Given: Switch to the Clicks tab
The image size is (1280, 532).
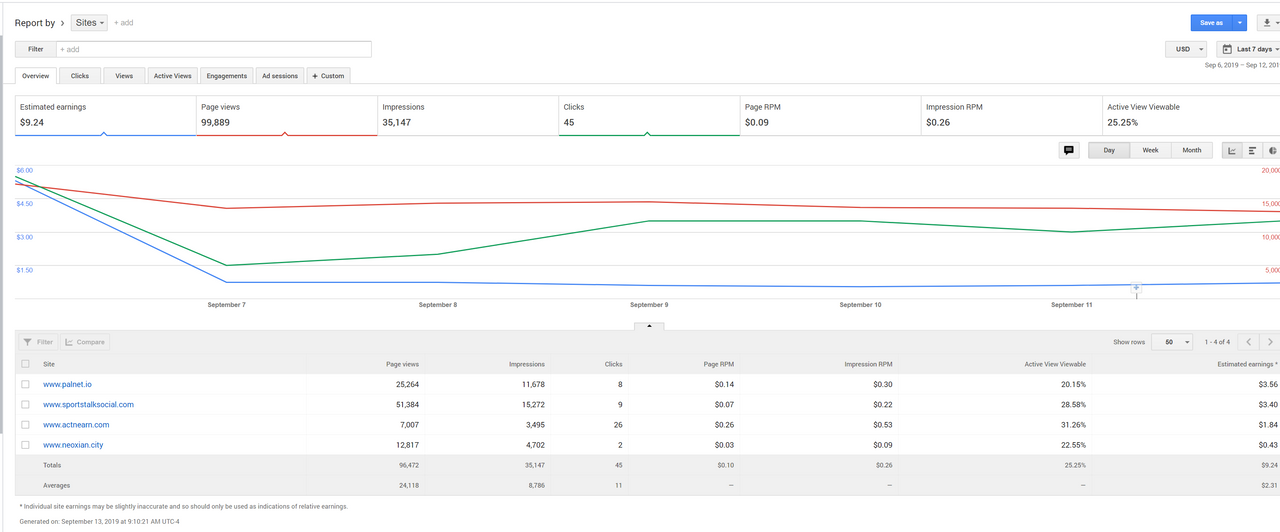Looking at the screenshot, I should point(80,76).
